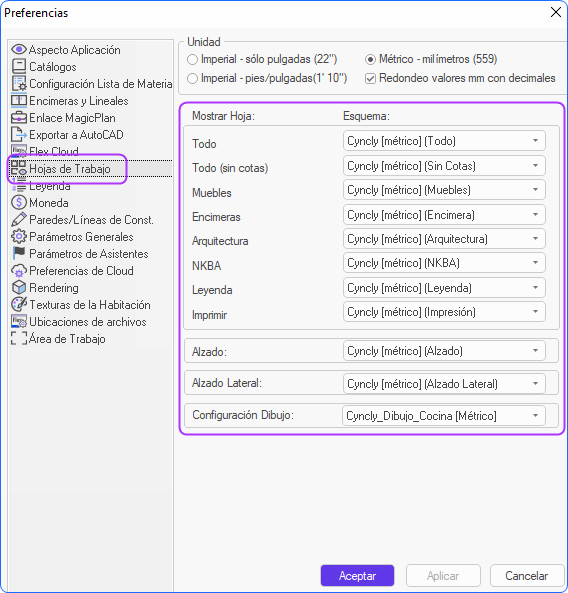
Task: Click the Exportar a AutoCAD icon
Action: [x=19, y=135]
